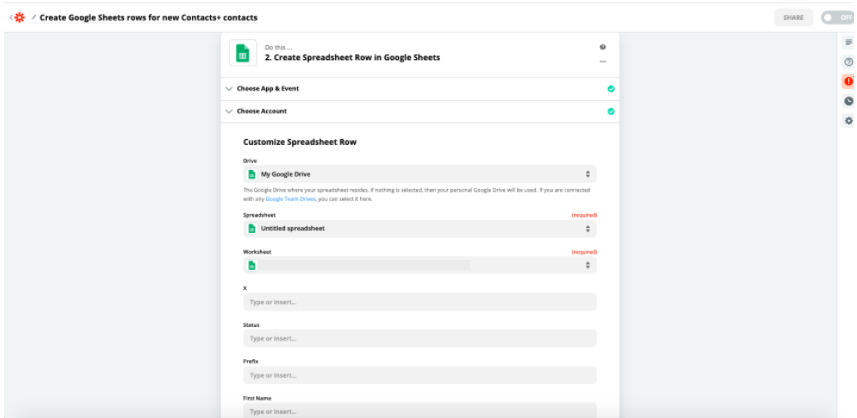Click the X input field
Viewport: 857px width, 418px height.
click(x=420, y=302)
